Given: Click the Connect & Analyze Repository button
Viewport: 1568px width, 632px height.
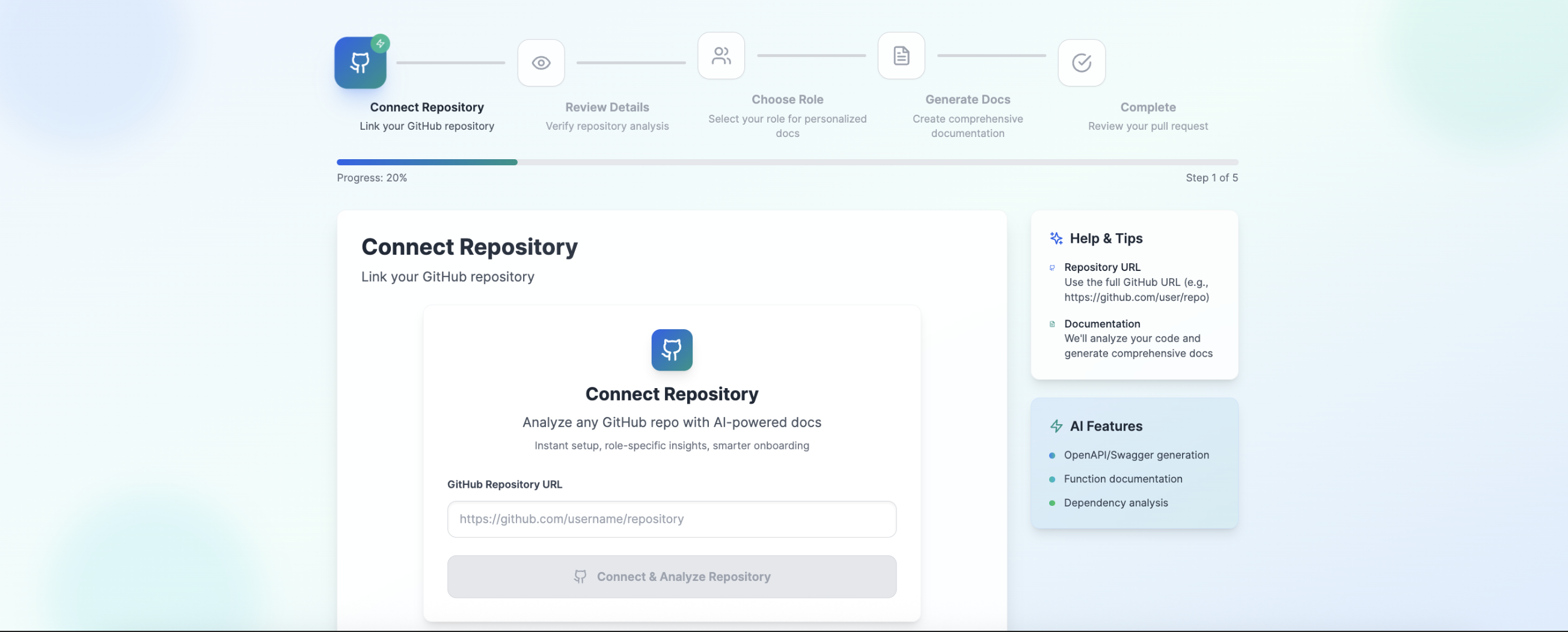Looking at the screenshot, I should 672,577.
